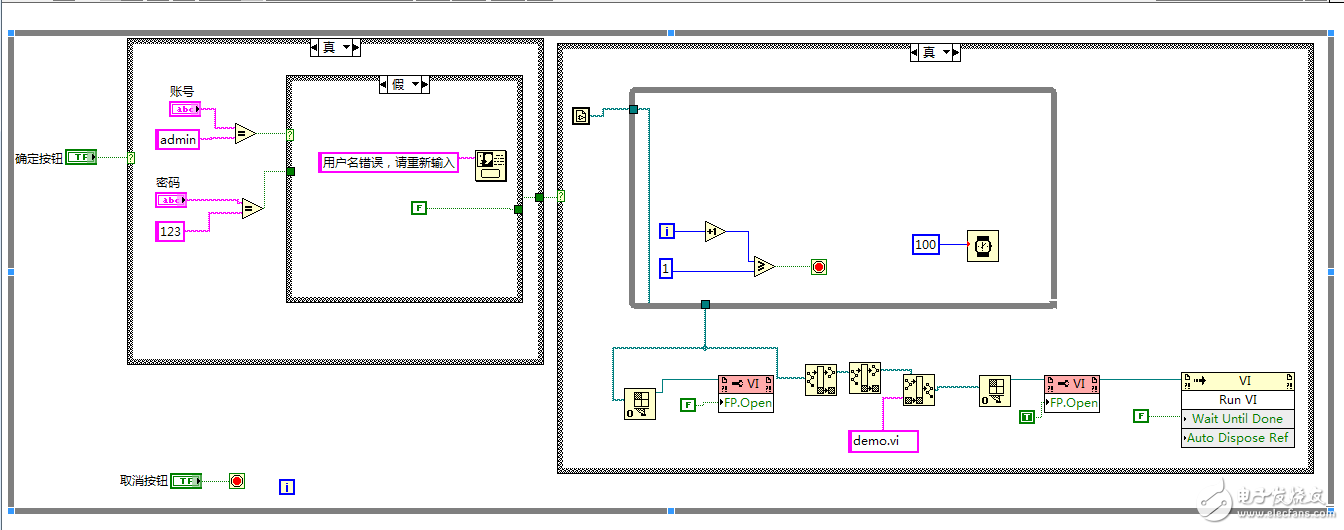This screenshot has height=530, width=1344.
Task: Click the demo.vi string constant
Action: 883,440
